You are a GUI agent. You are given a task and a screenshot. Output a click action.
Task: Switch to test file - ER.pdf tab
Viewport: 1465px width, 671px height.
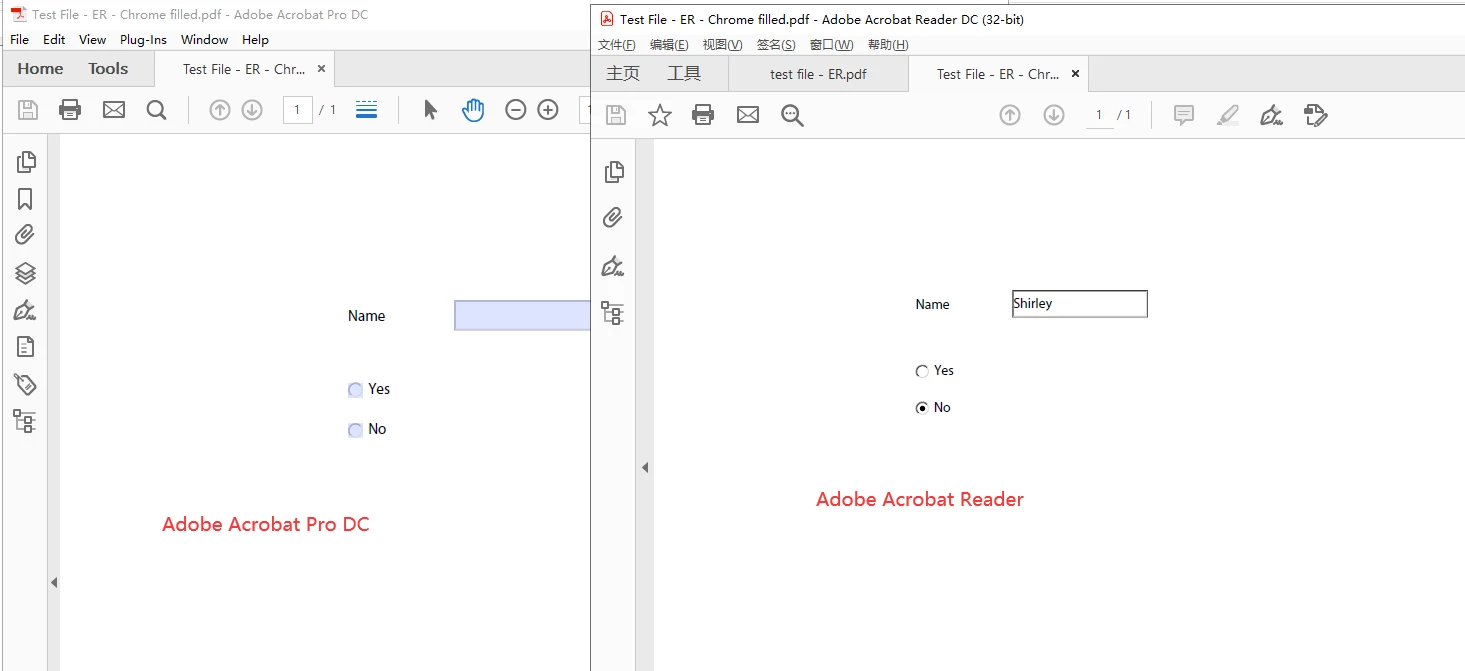tap(818, 74)
